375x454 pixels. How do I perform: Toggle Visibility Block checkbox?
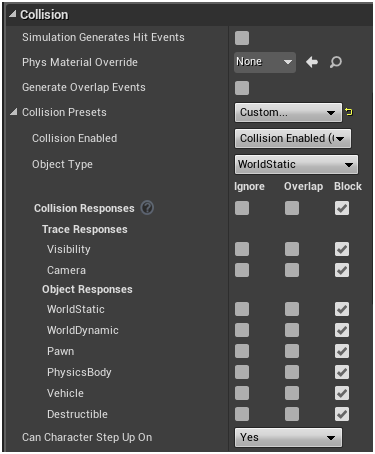(342, 249)
